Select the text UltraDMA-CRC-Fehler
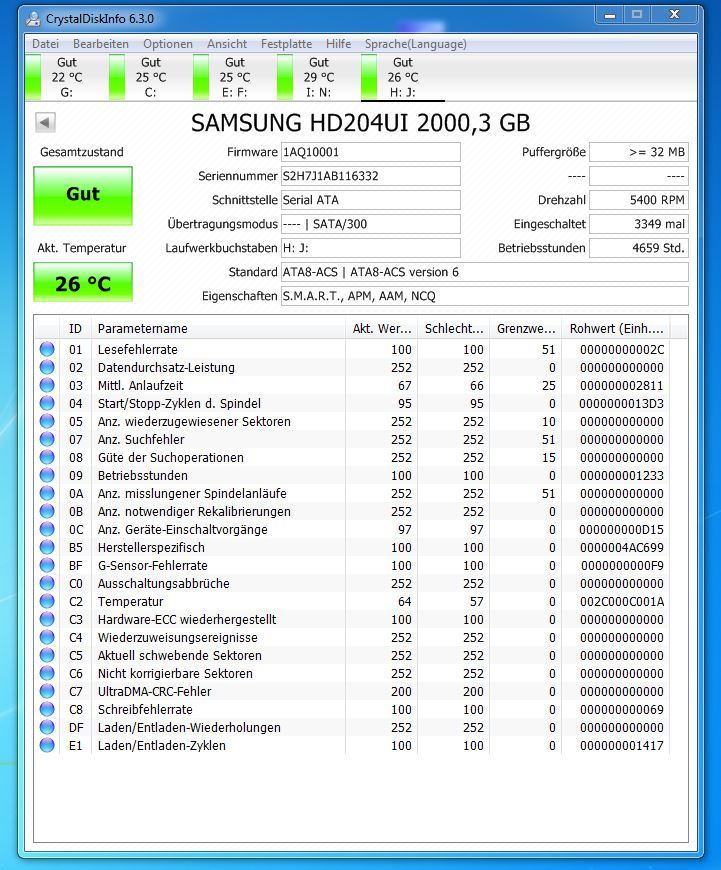The width and height of the screenshot is (721, 870). click(x=154, y=691)
